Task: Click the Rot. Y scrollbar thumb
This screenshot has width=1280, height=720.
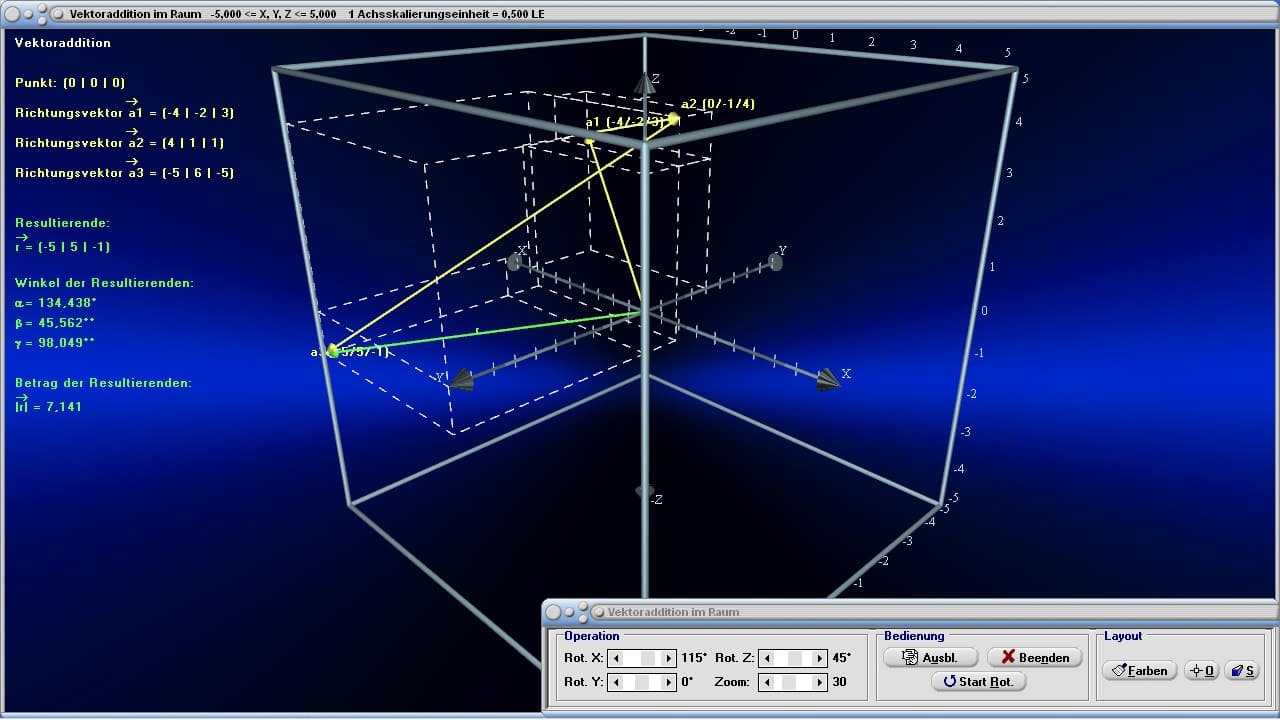Action: pos(643,682)
